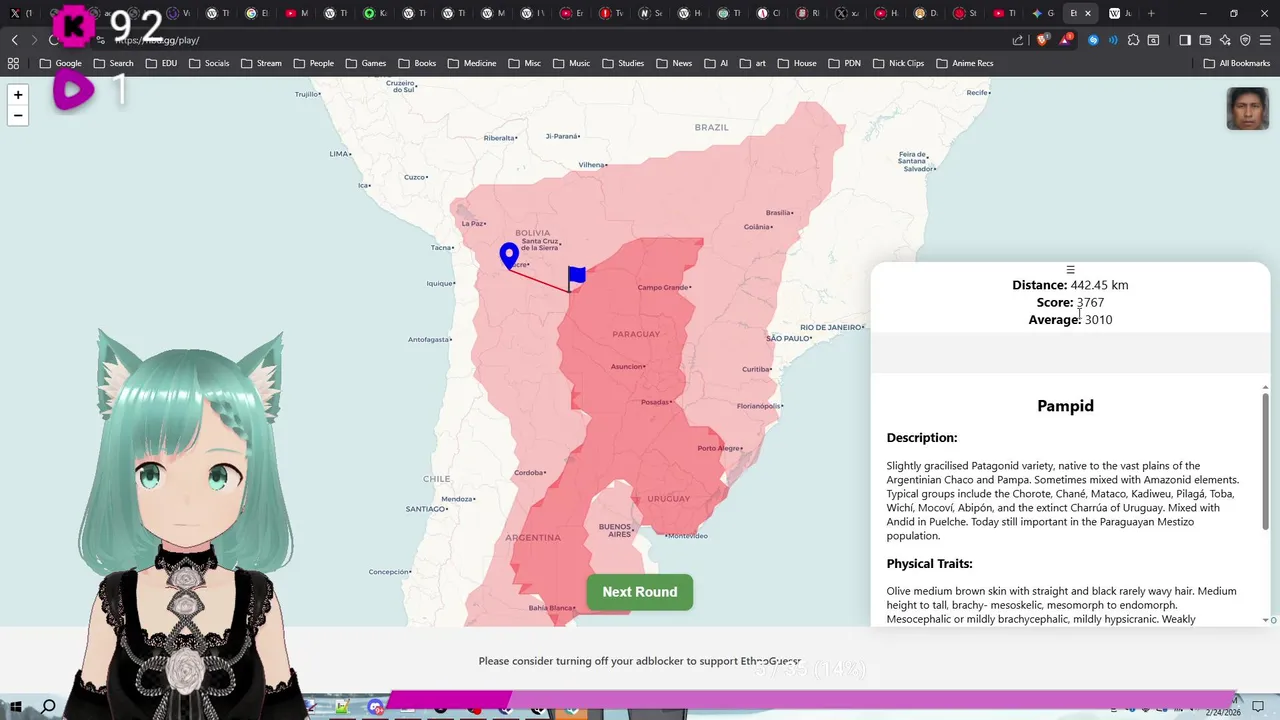Go back with the browser back arrow
The width and height of the screenshot is (1280, 720).
(14, 40)
